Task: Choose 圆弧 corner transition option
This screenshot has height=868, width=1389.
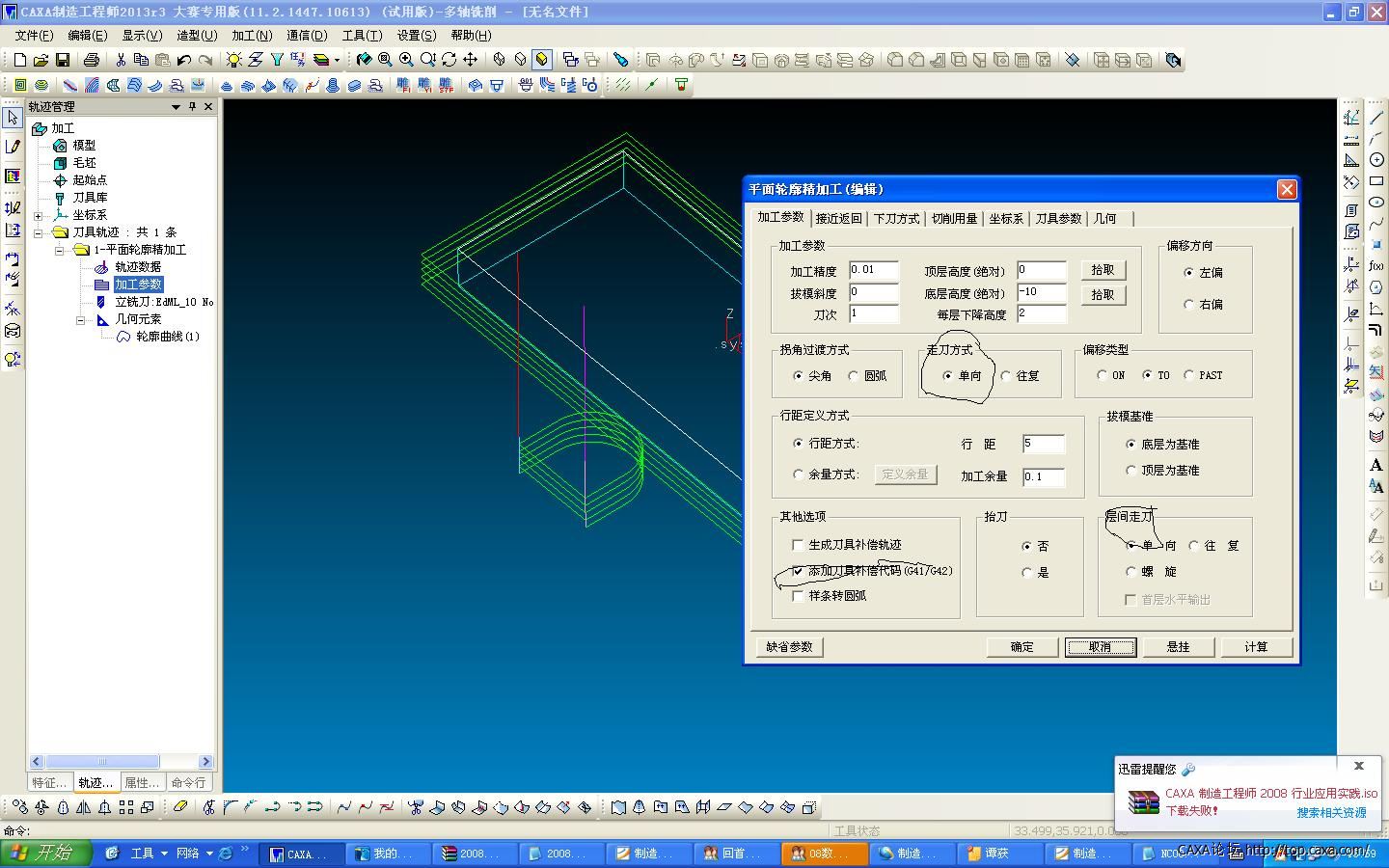Action: (854, 376)
